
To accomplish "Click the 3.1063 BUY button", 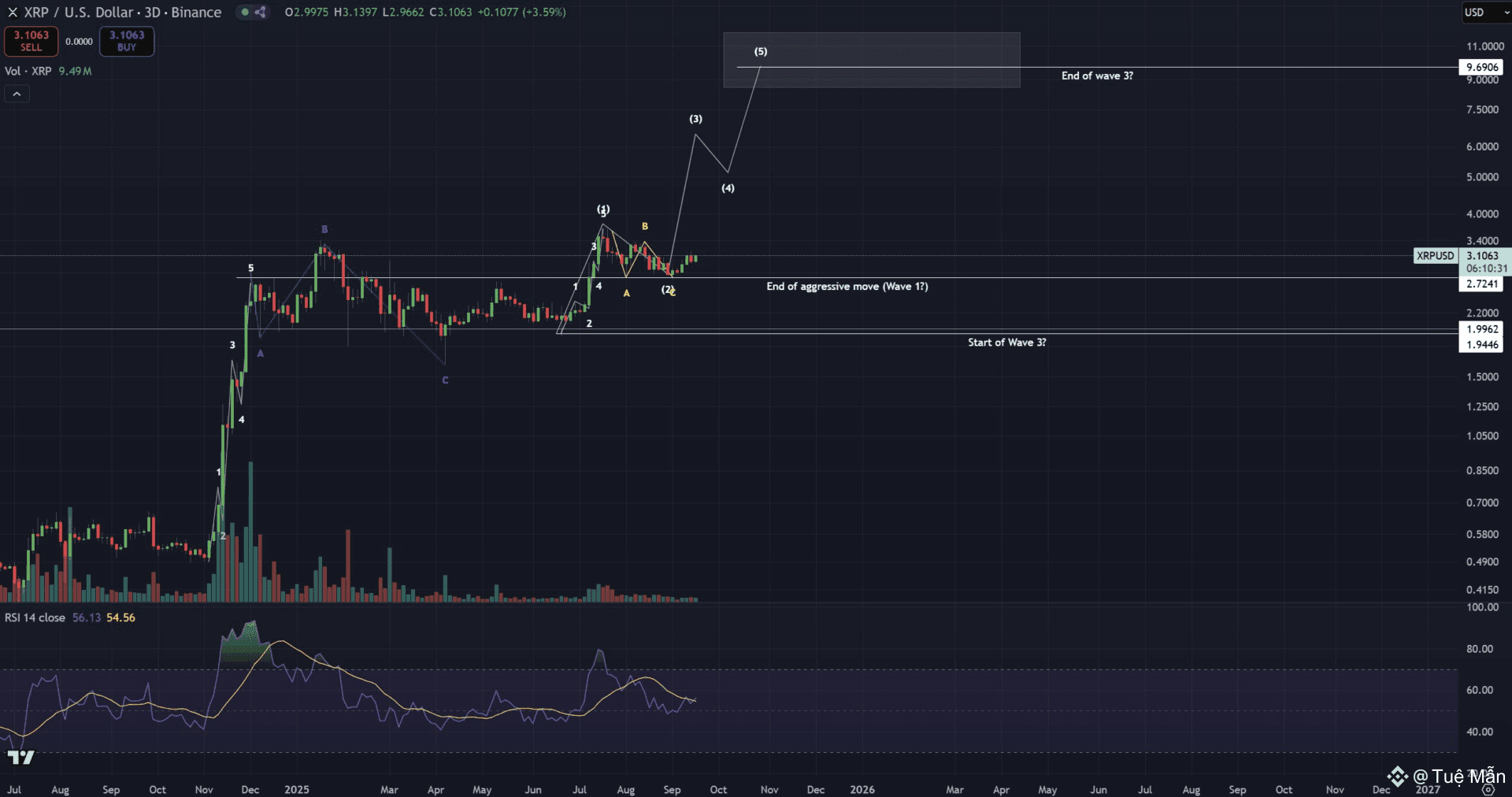I will pos(127,41).
